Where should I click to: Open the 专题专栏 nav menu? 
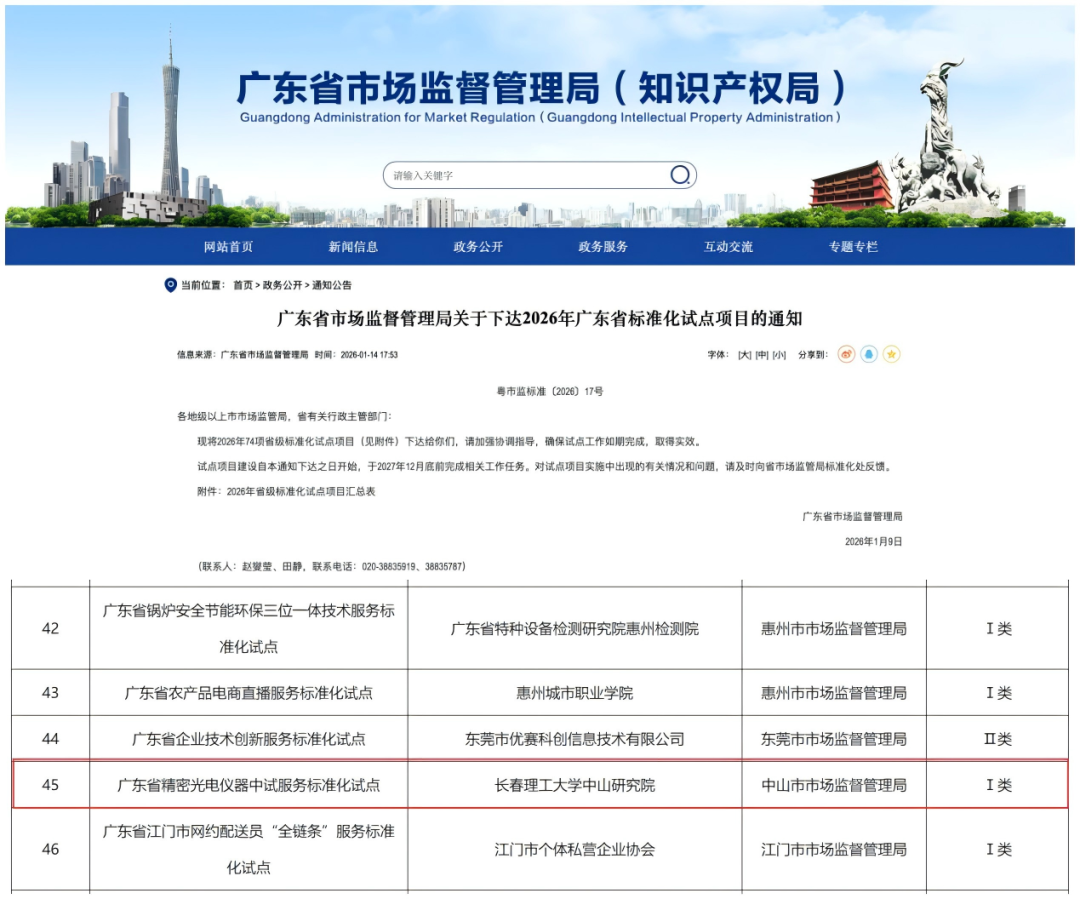(x=853, y=247)
